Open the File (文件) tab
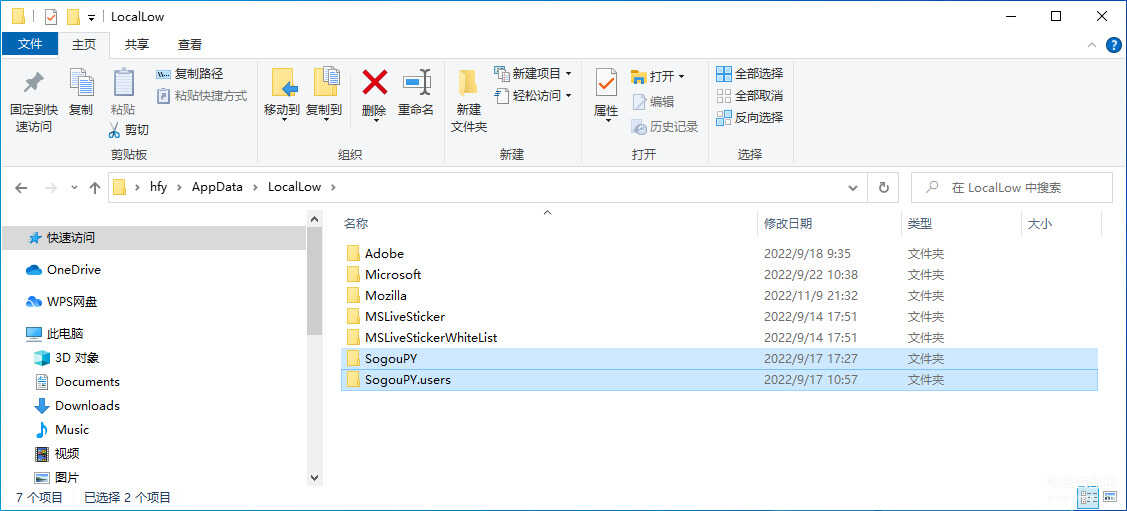This screenshot has height=511, width=1127. click(x=29, y=44)
